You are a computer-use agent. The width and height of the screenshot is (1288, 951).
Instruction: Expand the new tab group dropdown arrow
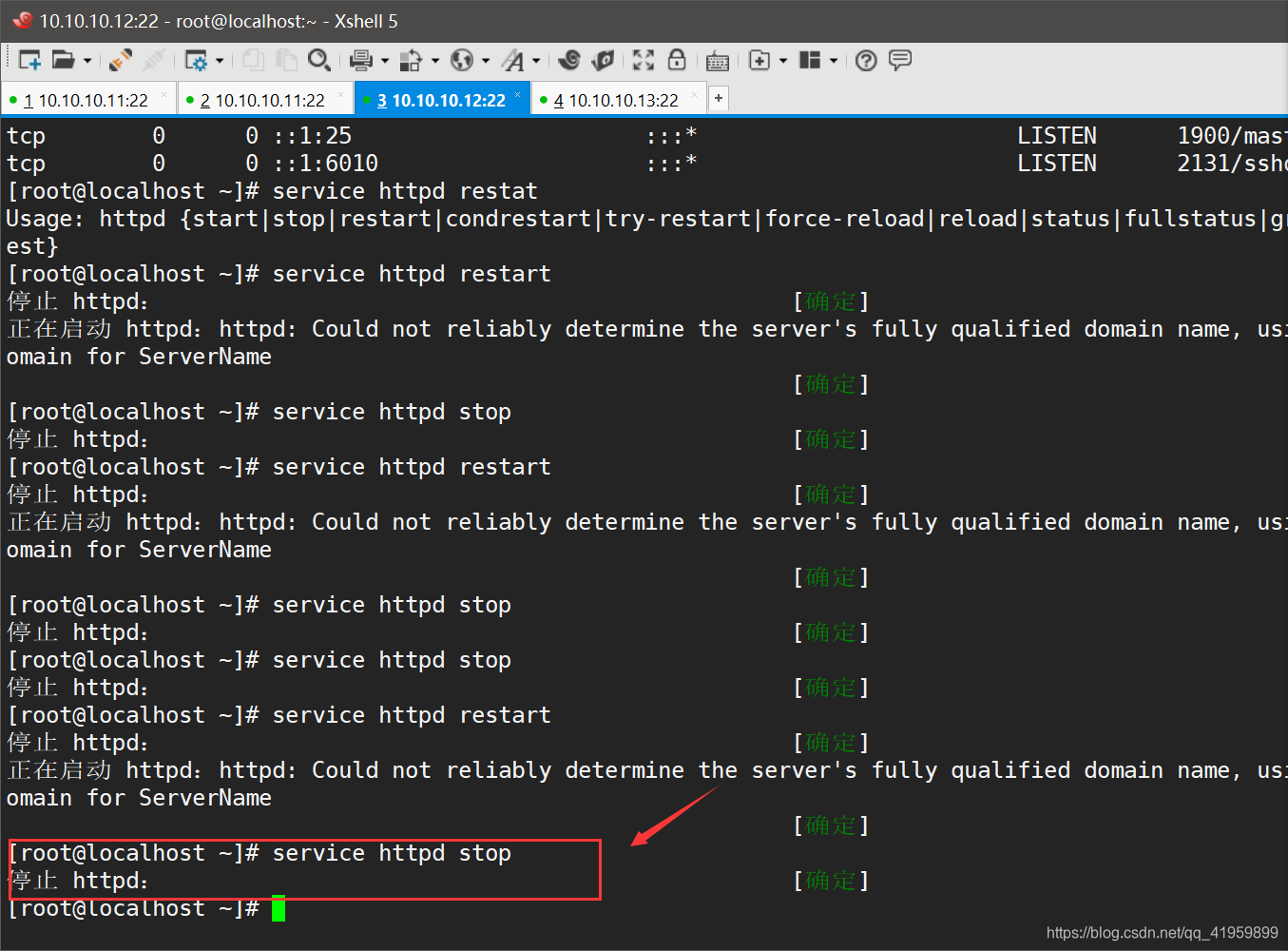(x=783, y=61)
